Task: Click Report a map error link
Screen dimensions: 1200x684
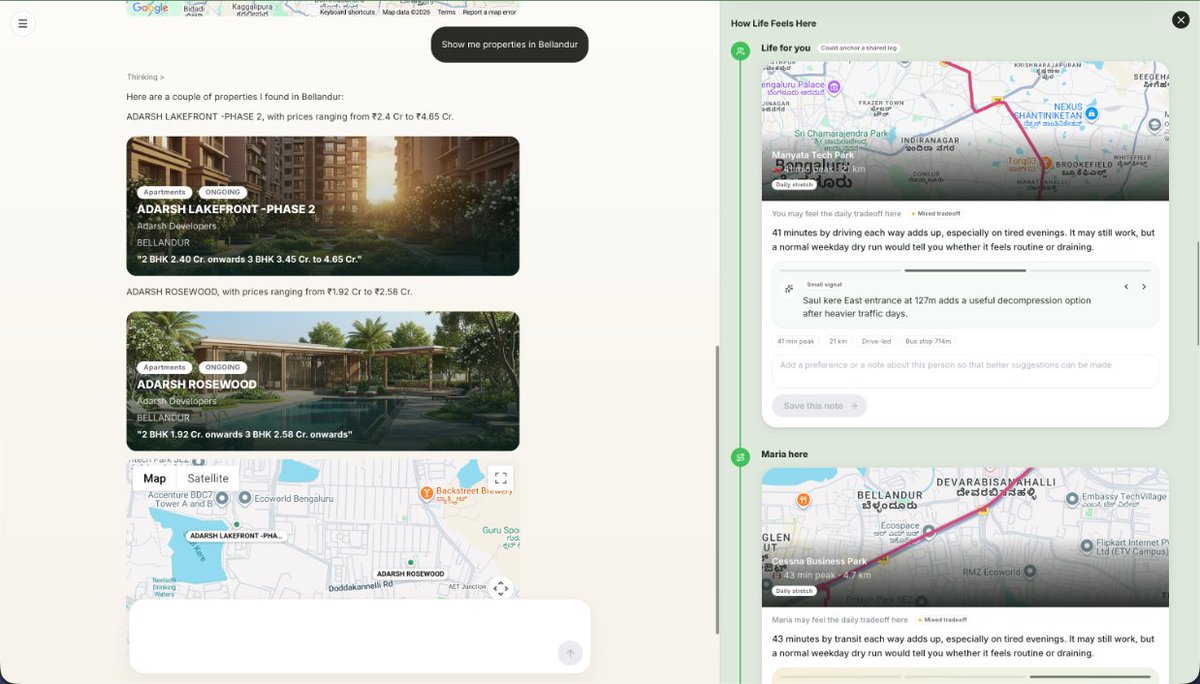Action: 489,12
